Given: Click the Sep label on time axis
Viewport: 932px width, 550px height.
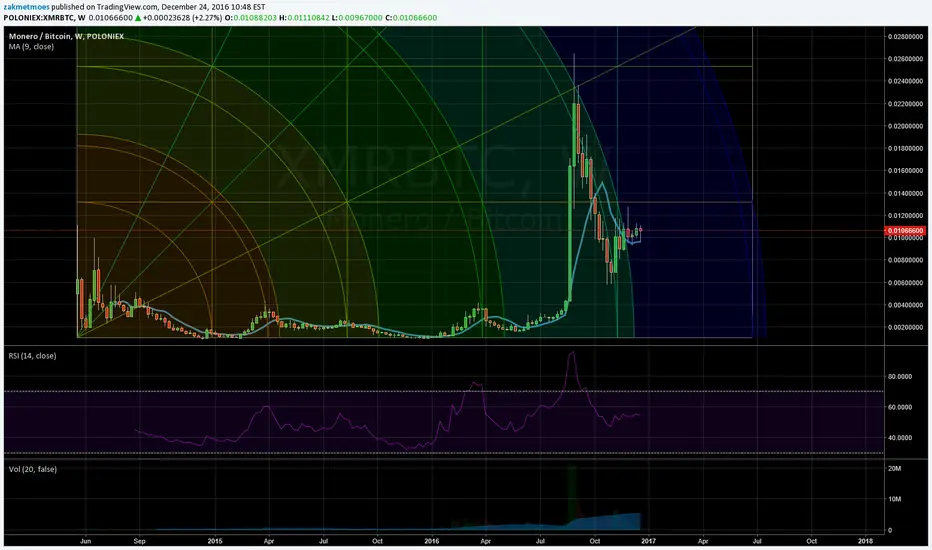Looking at the screenshot, I should [140, 541].
